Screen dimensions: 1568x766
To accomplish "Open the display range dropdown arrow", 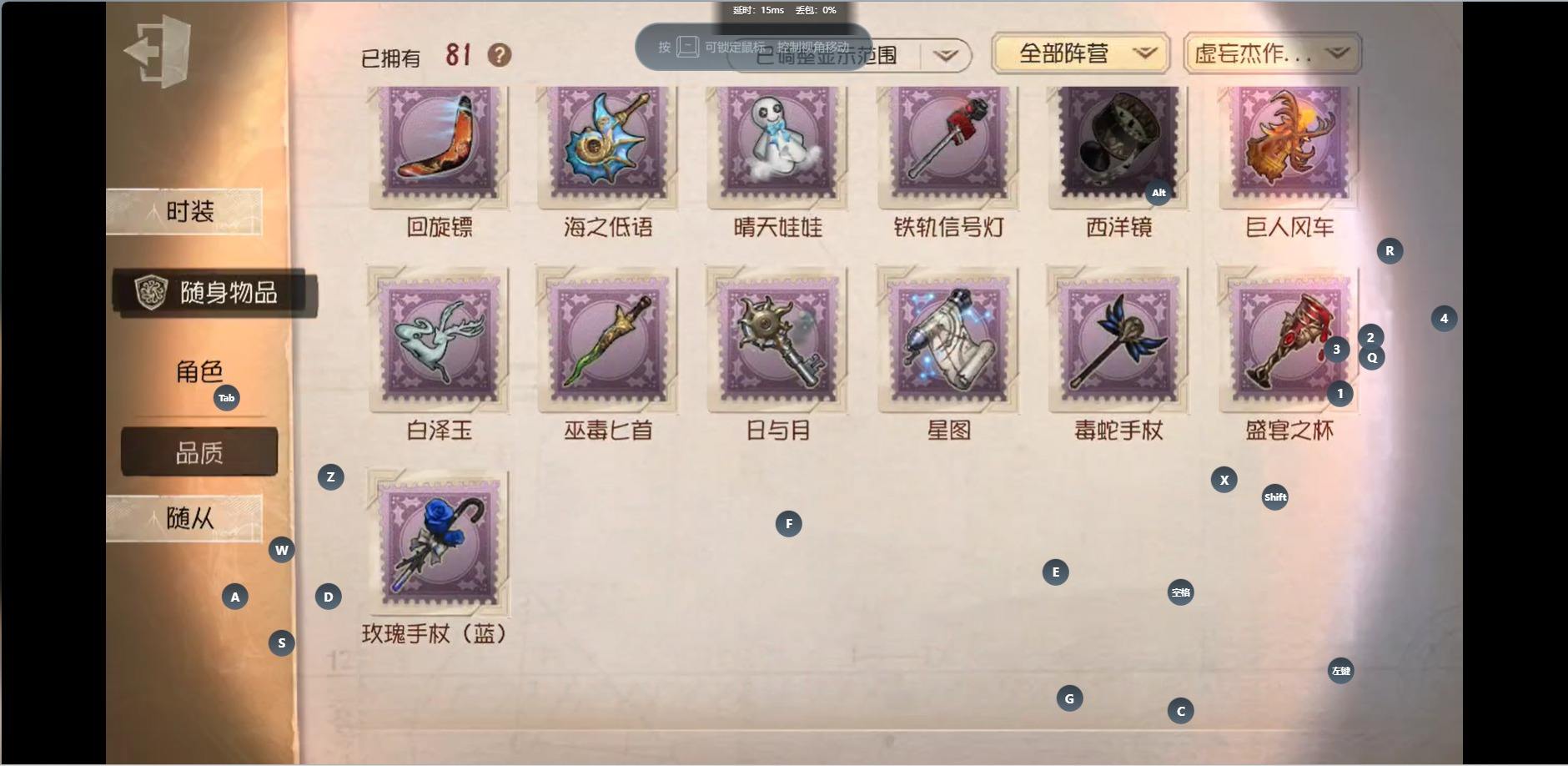I will coord(945,56).
